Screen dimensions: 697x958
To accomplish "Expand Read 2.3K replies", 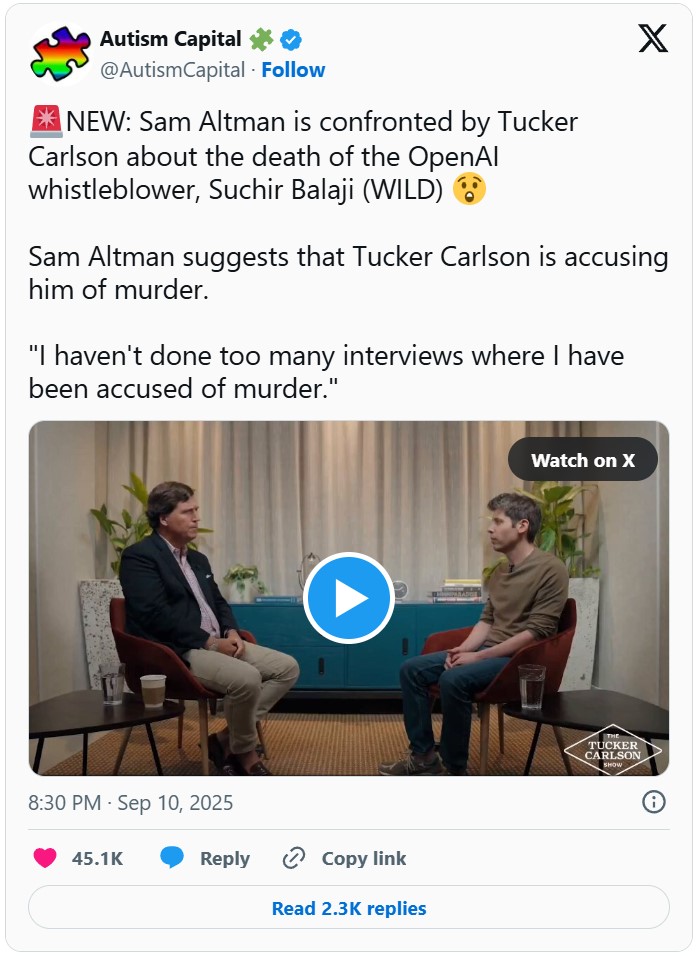I will point(348,908).
